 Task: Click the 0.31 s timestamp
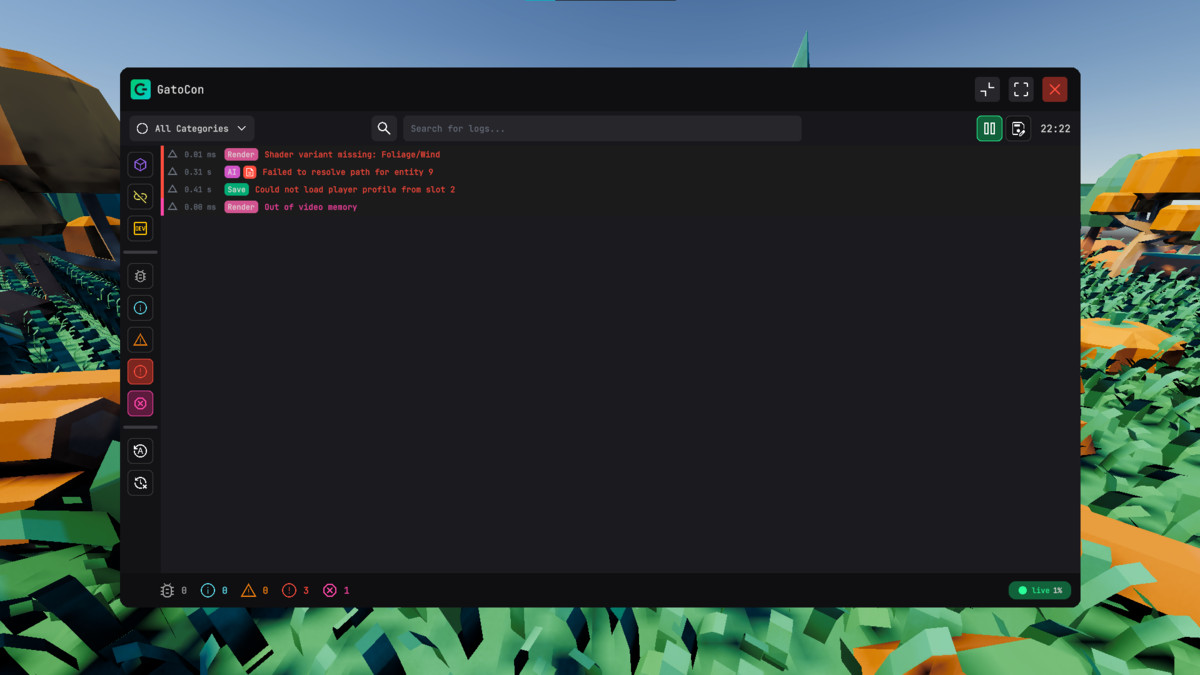pos(198,172)
